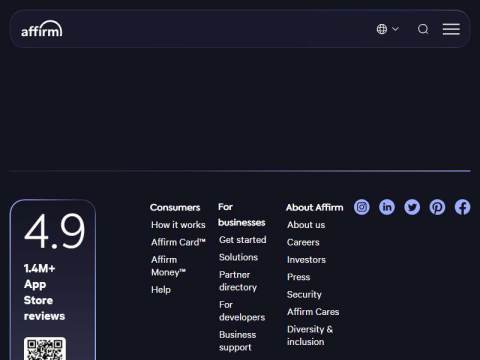Viewport: 480px width, 360px height.
Task: Open the Get started link
Action: (x=243, y=240)
